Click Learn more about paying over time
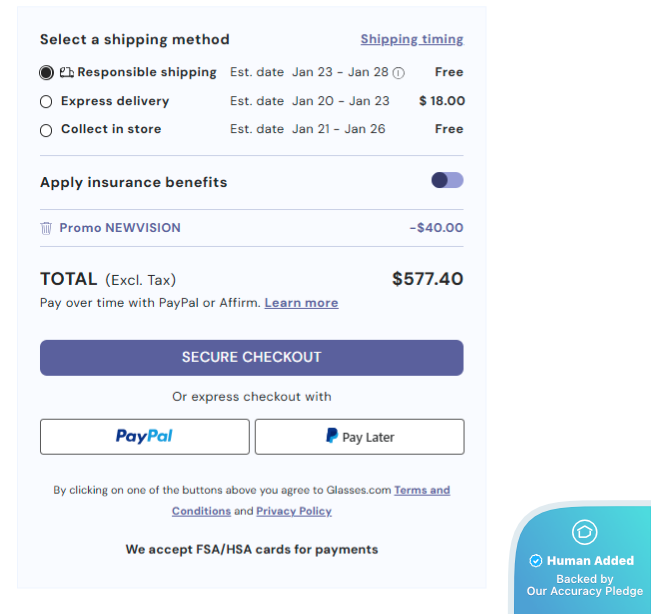Screen dimensions: 651x614 [x=301, y=303]
